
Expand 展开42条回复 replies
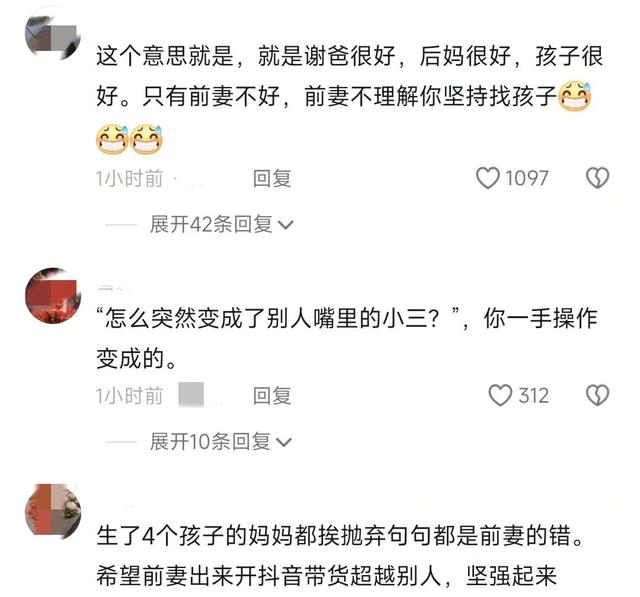[x=222, y=224]
